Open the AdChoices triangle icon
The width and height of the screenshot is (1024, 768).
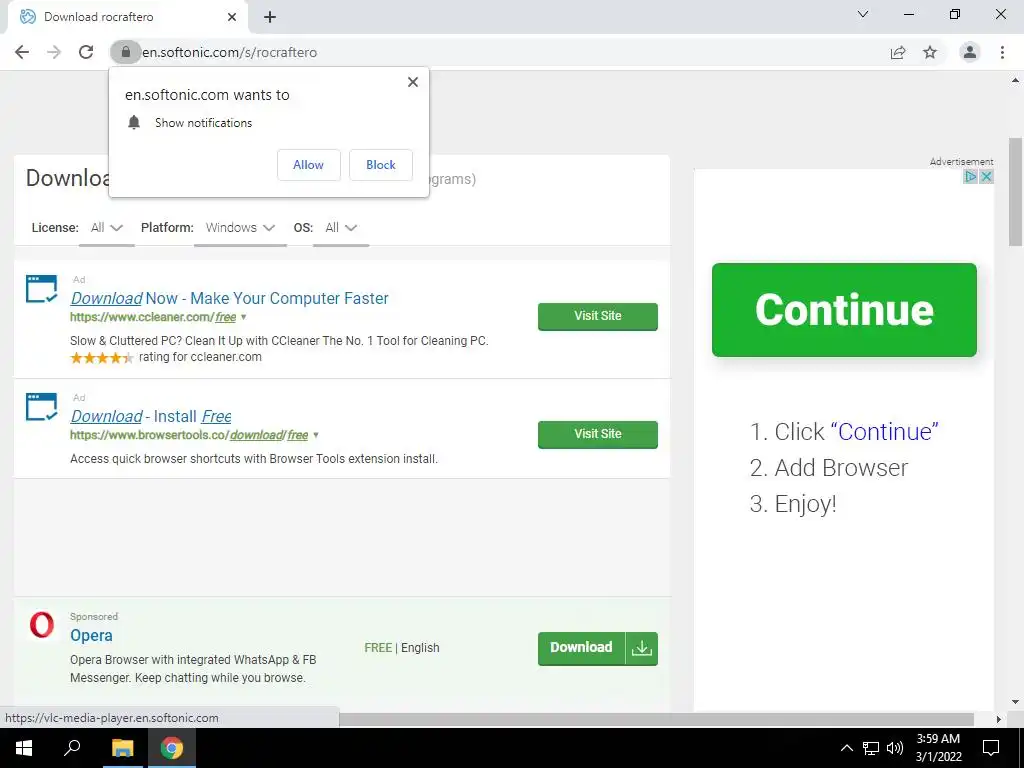coord(970,176)
